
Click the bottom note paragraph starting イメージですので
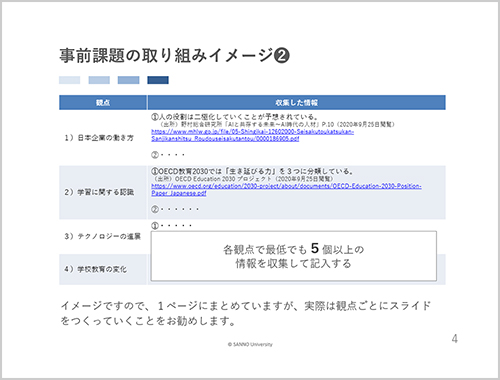click(246, 313)
